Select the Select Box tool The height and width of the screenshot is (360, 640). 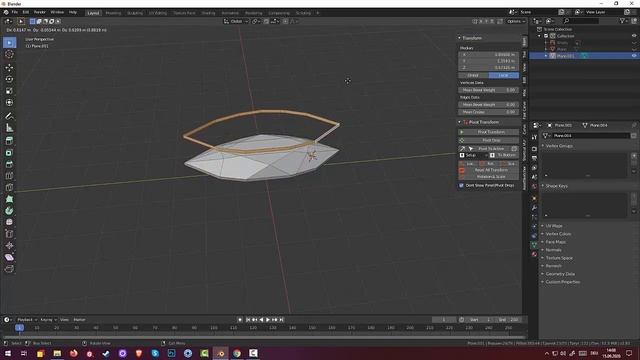(x=9, y=42)
